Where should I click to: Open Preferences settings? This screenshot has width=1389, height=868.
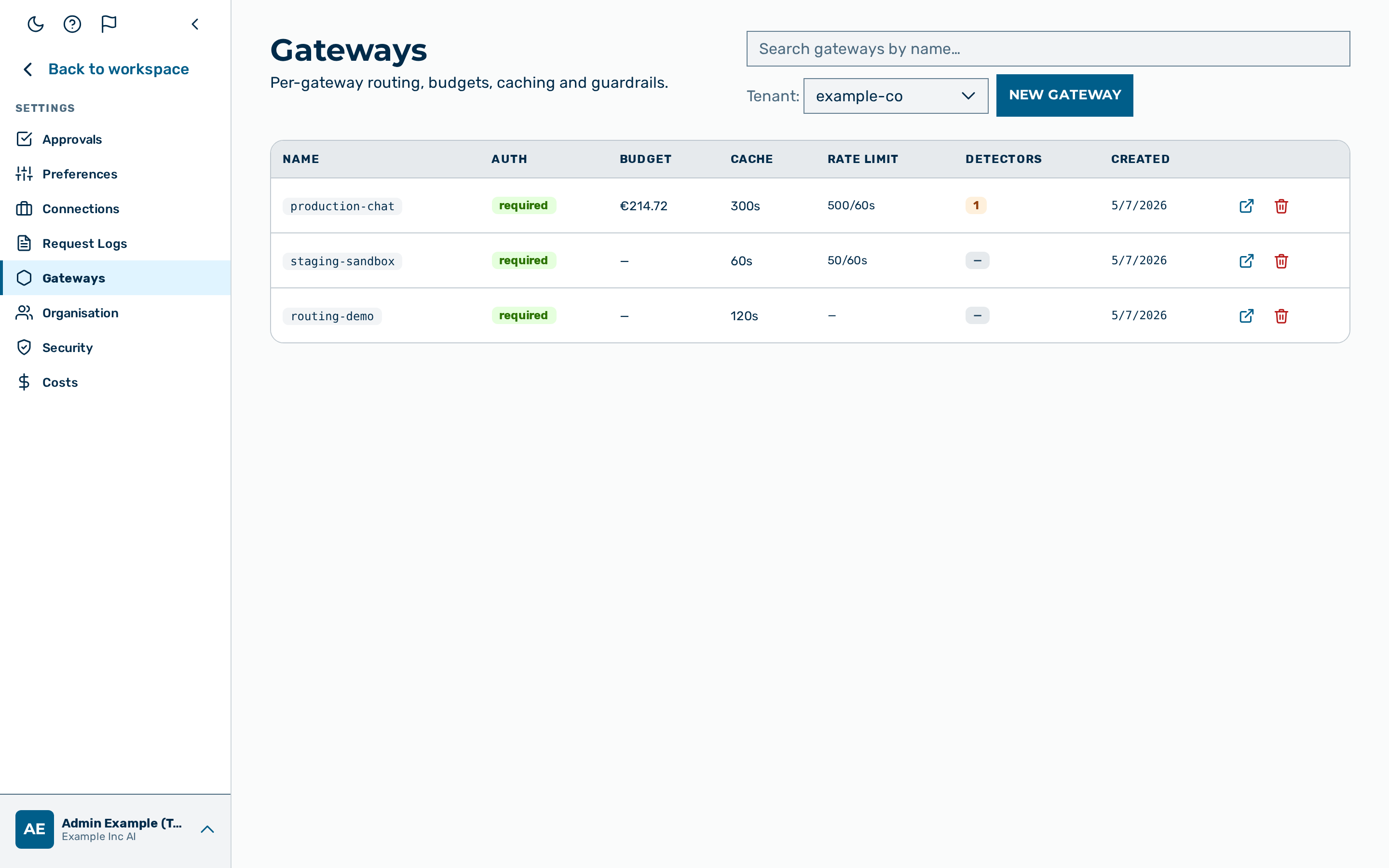[x=115, y=174]
